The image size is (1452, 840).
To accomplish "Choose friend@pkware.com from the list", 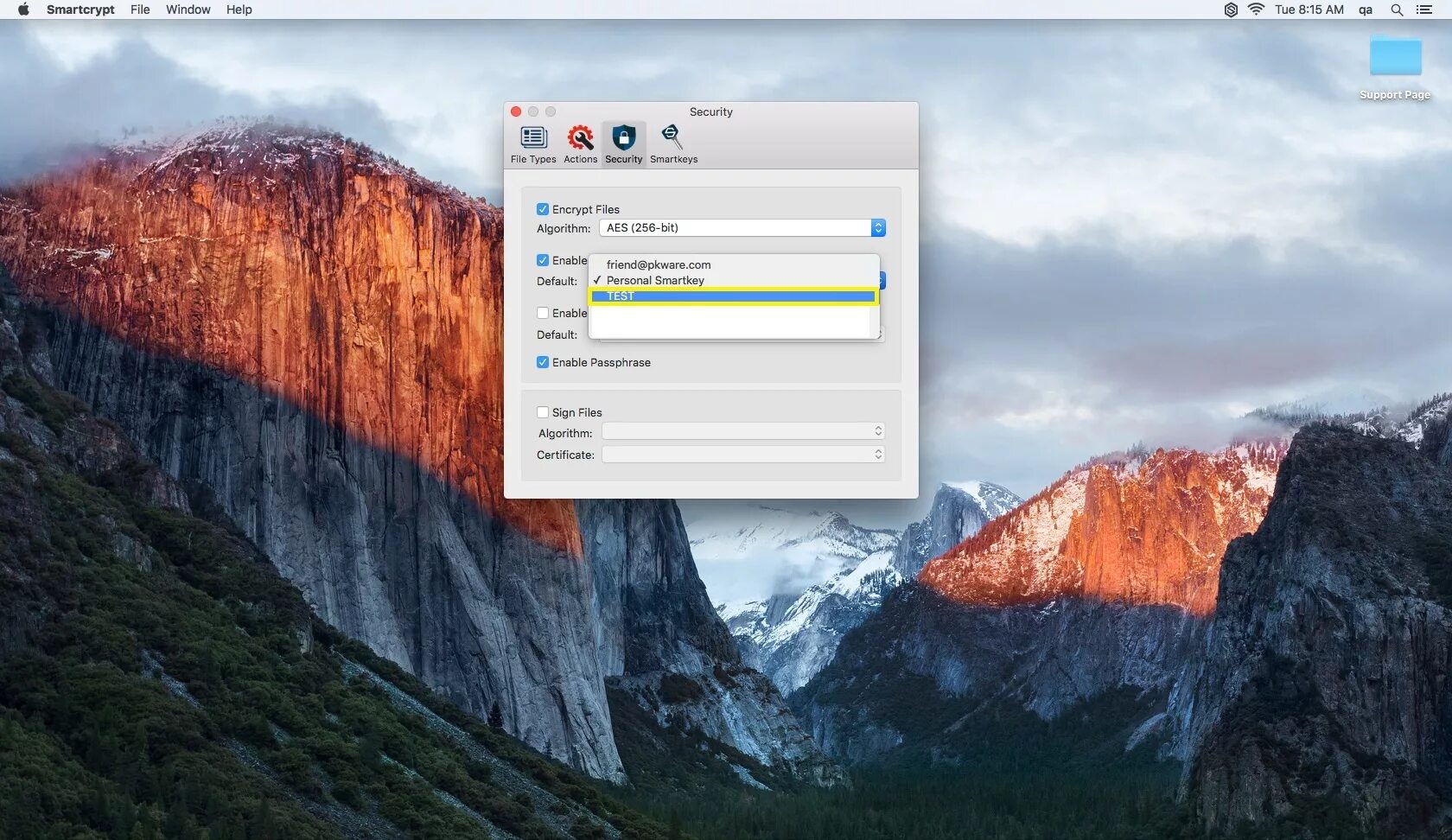I will coord(734,264).
